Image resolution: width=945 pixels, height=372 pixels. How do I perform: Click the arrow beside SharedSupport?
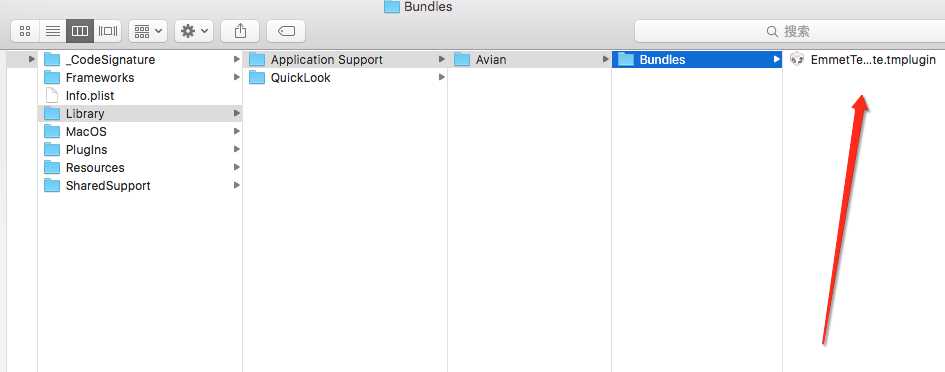(237, 186)
